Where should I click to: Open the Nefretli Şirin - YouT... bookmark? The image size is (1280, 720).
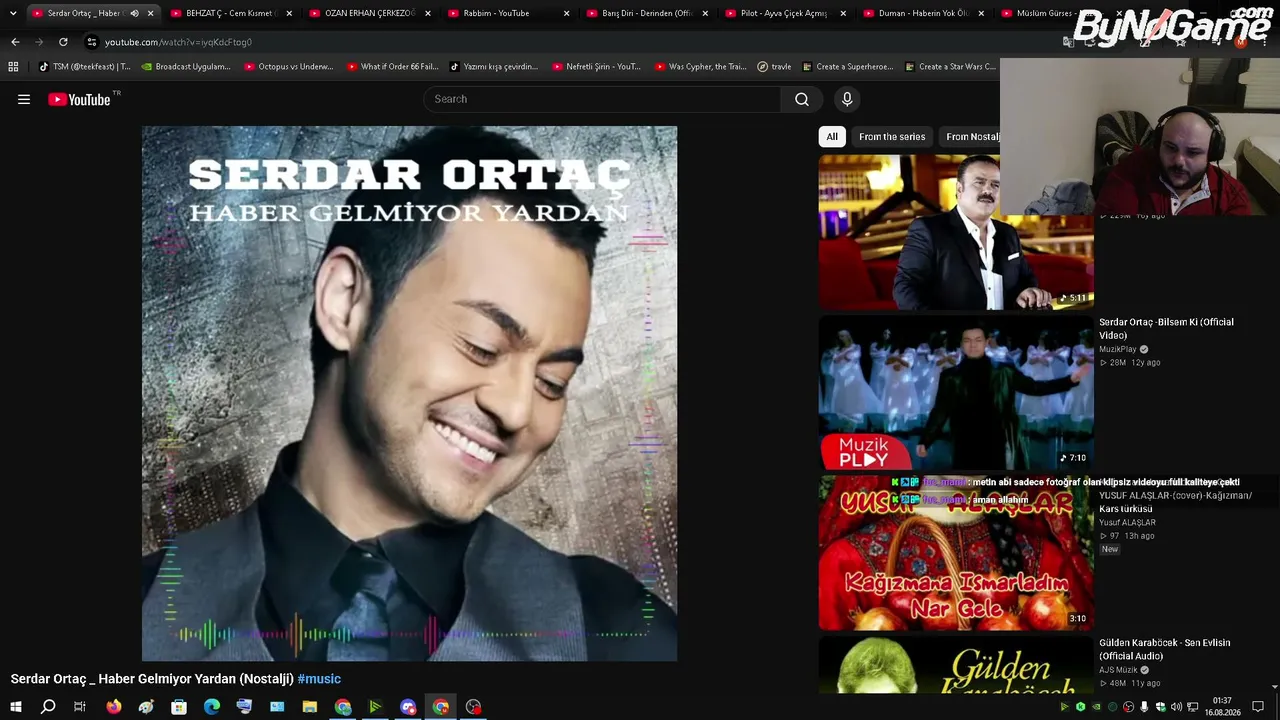point(596,67)
